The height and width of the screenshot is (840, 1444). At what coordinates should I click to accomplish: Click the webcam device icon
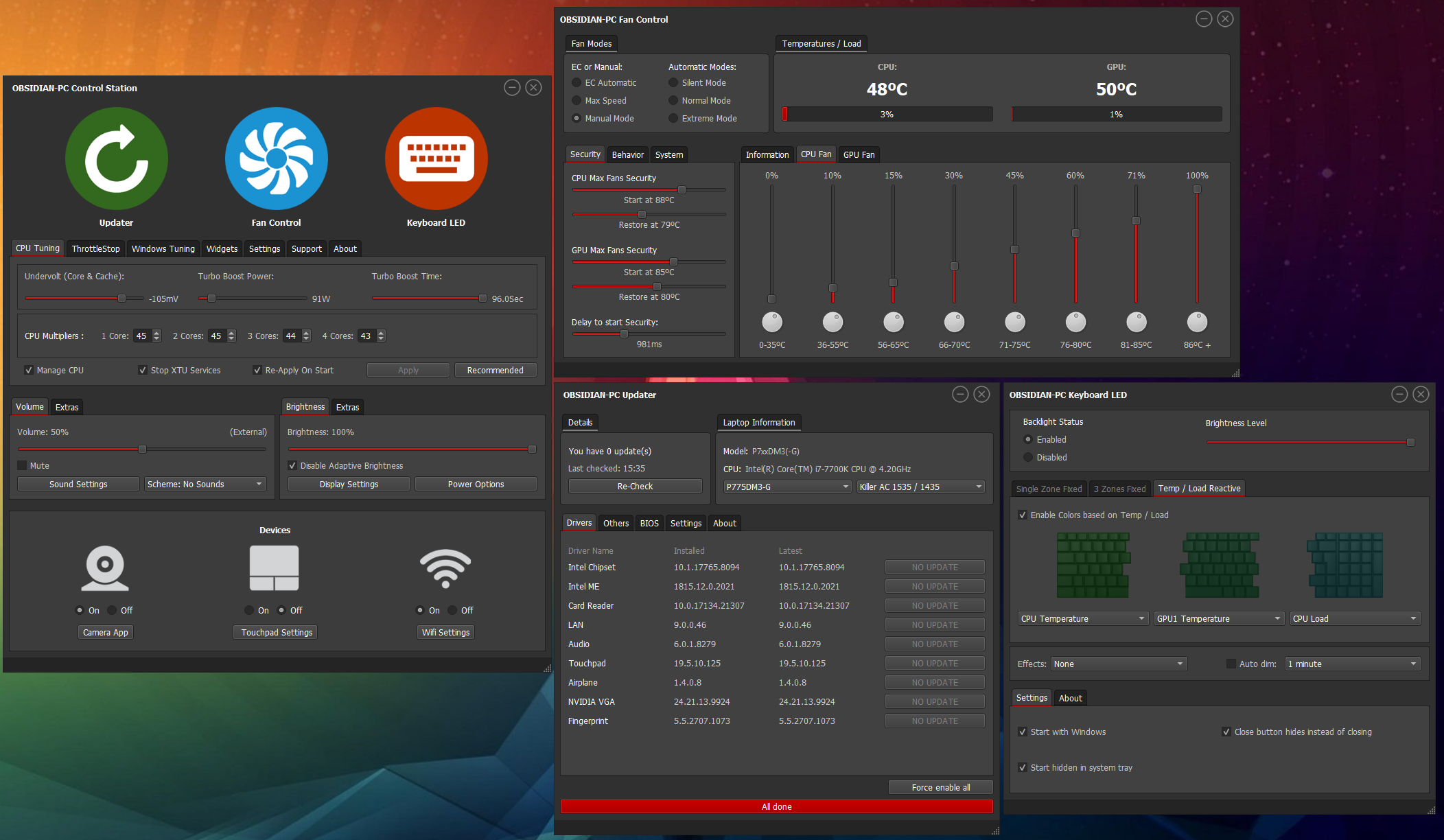tap(105, 568)
